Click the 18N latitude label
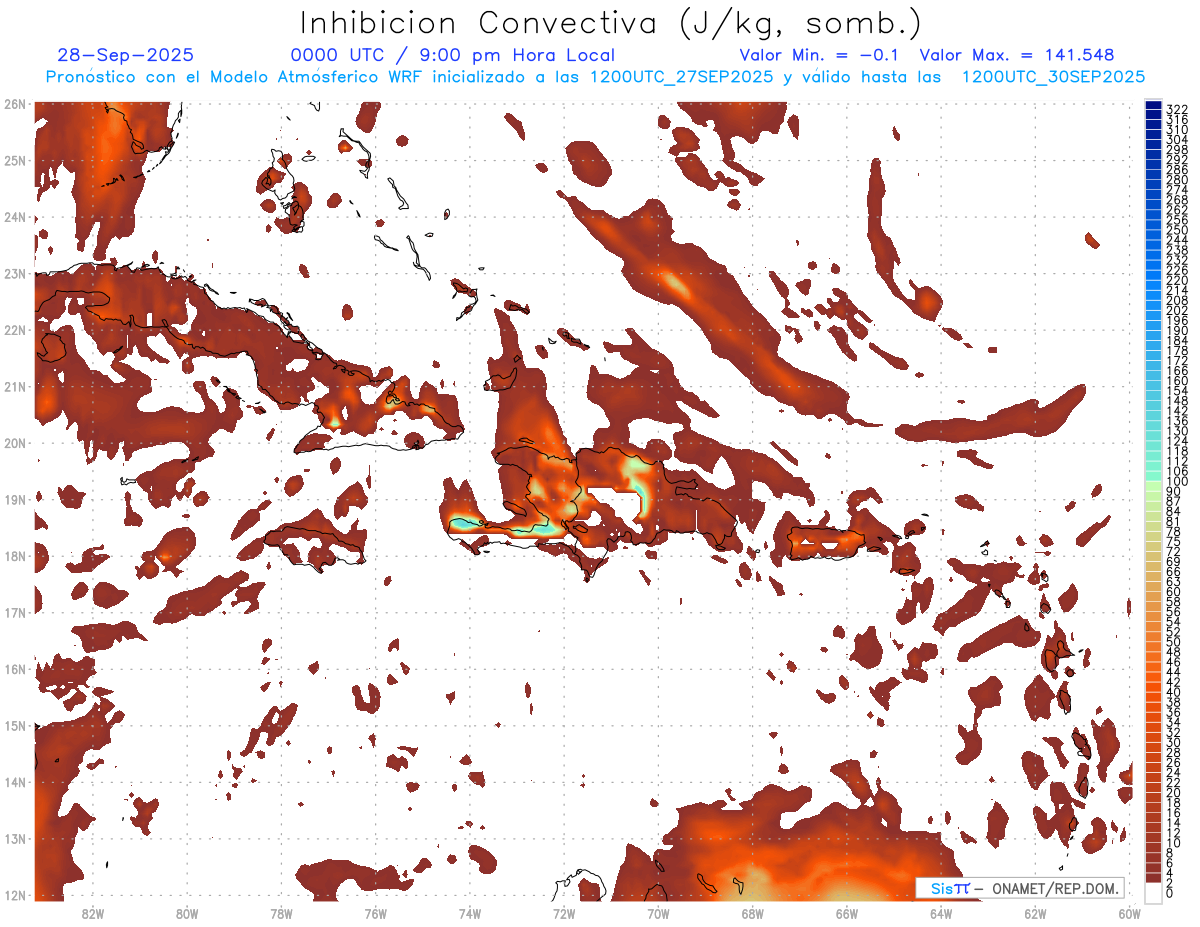The height and width of the screenshot is (927, 1200). [x=14, y=556]
